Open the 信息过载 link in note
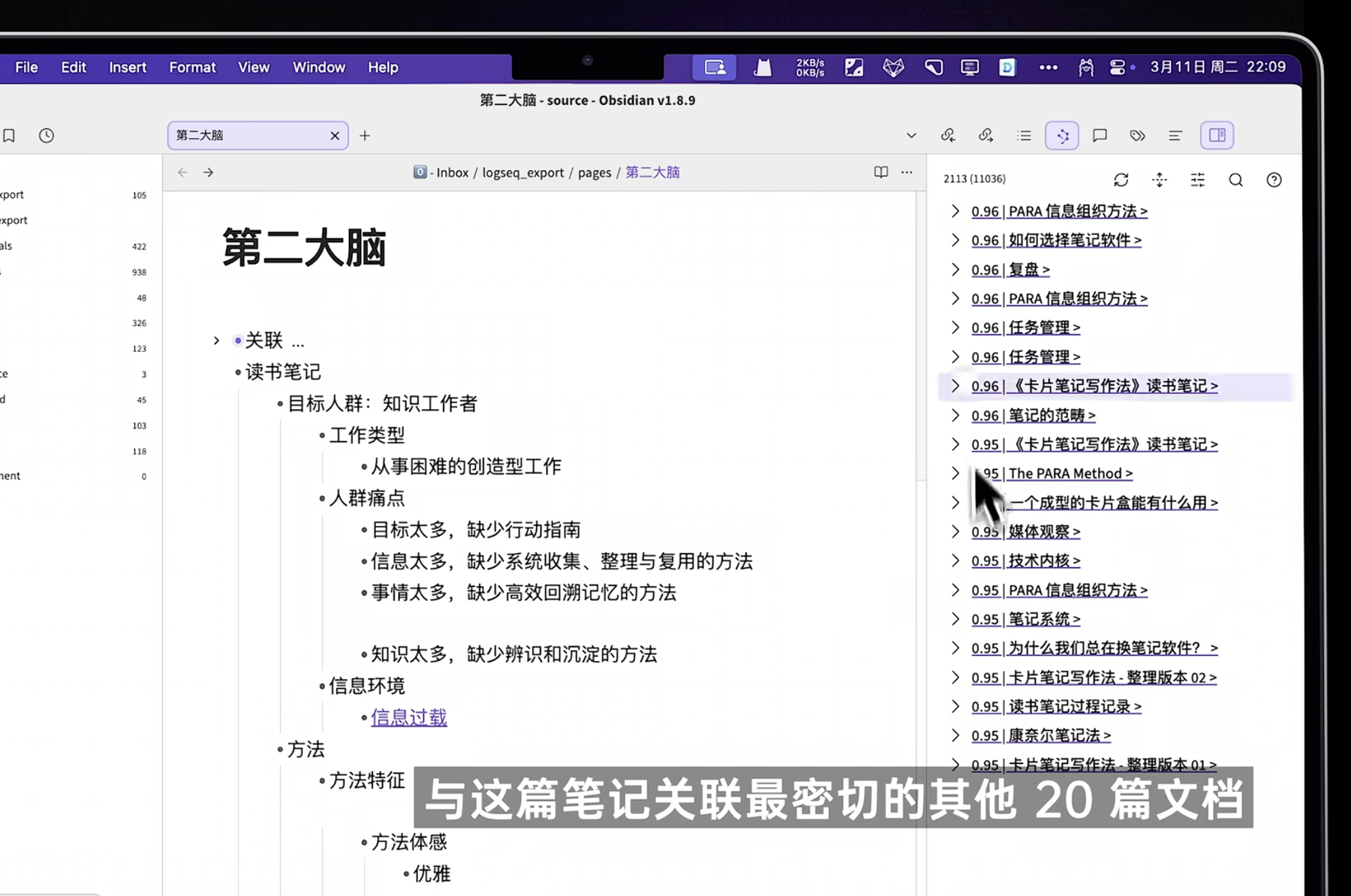 click(x=409, y=717)
